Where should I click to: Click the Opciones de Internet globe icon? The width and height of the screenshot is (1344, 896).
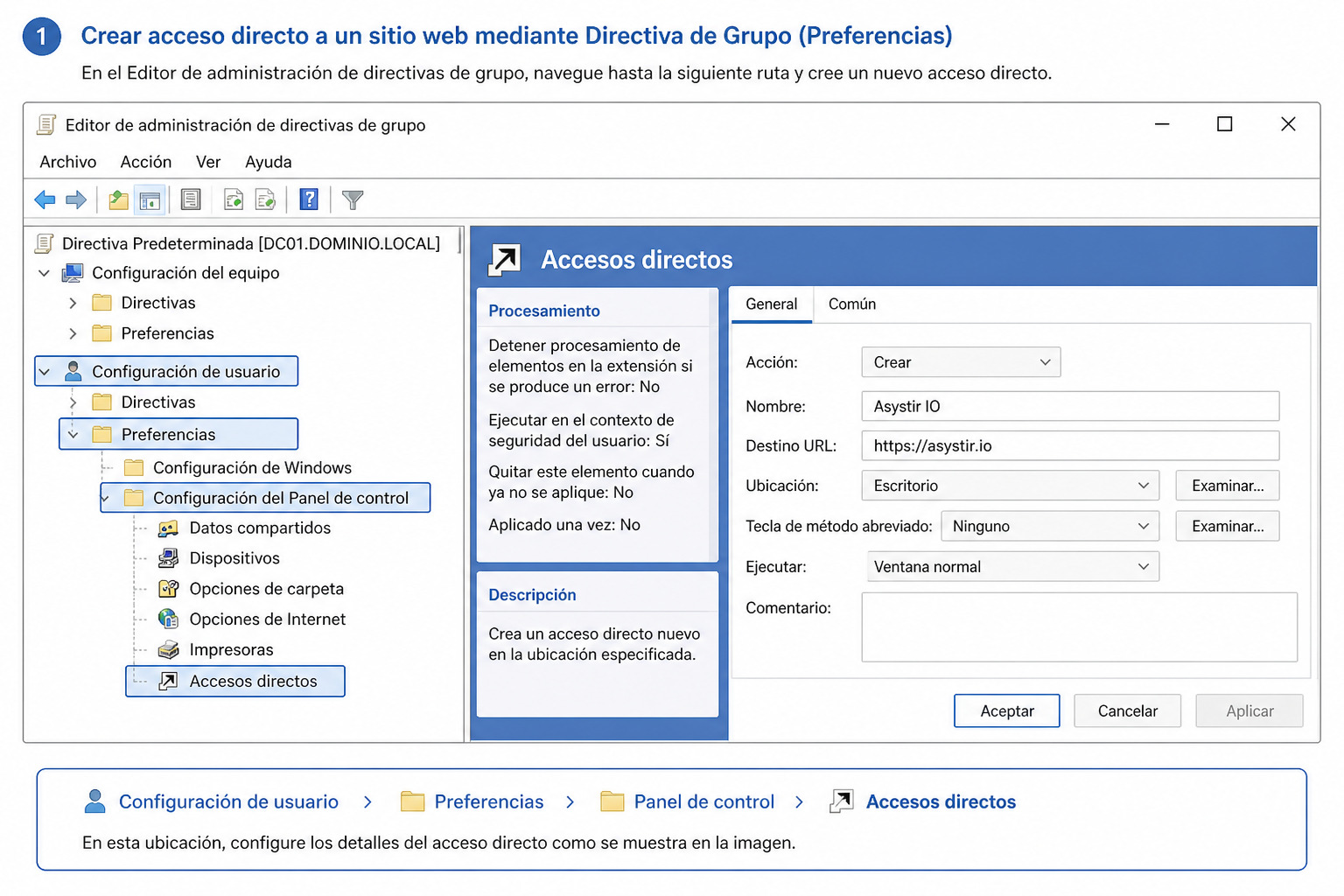pos(168,619)
